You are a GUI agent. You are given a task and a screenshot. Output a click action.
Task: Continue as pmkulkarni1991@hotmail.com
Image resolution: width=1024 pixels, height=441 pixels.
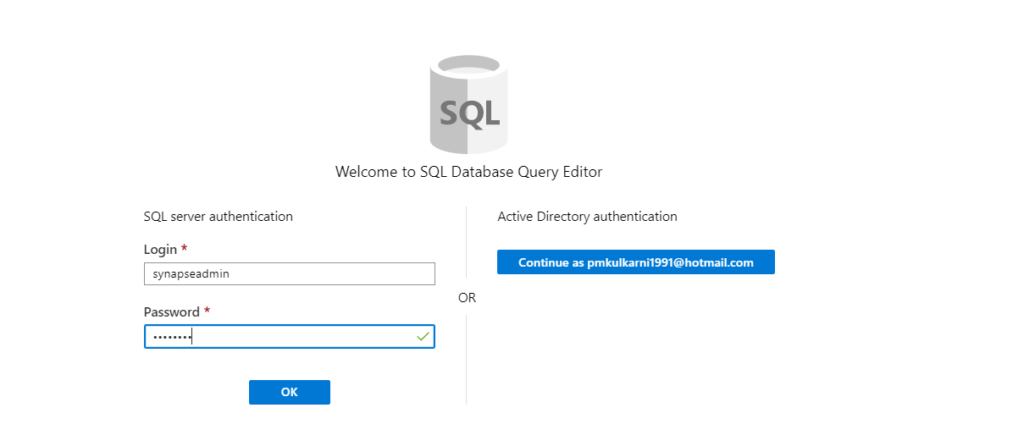635,262
